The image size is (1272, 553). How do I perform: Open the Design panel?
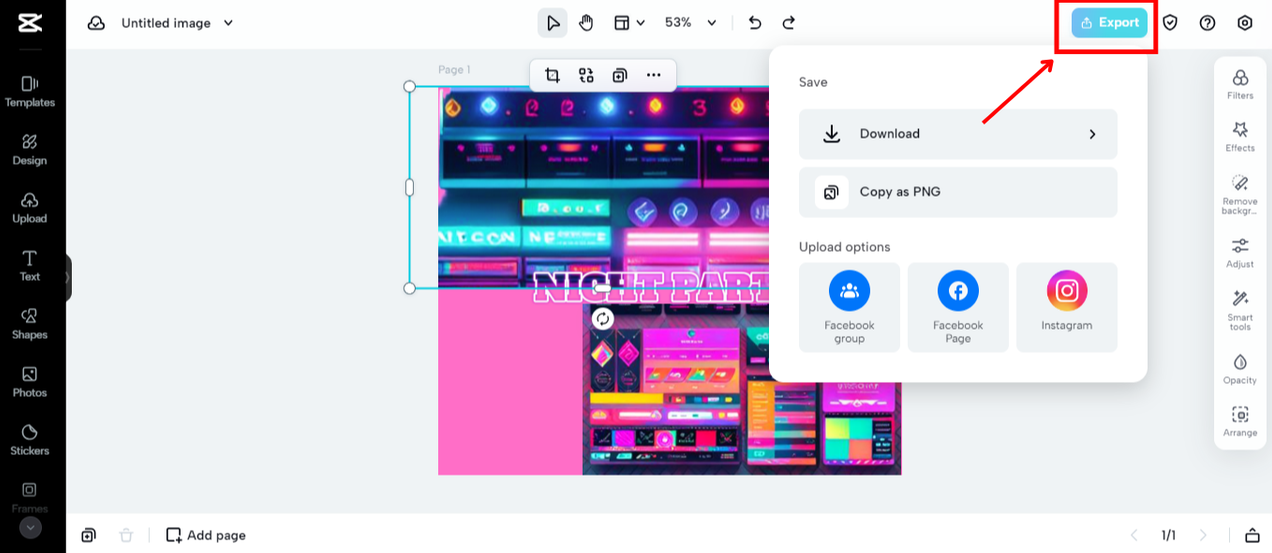(x=30, y=150)
